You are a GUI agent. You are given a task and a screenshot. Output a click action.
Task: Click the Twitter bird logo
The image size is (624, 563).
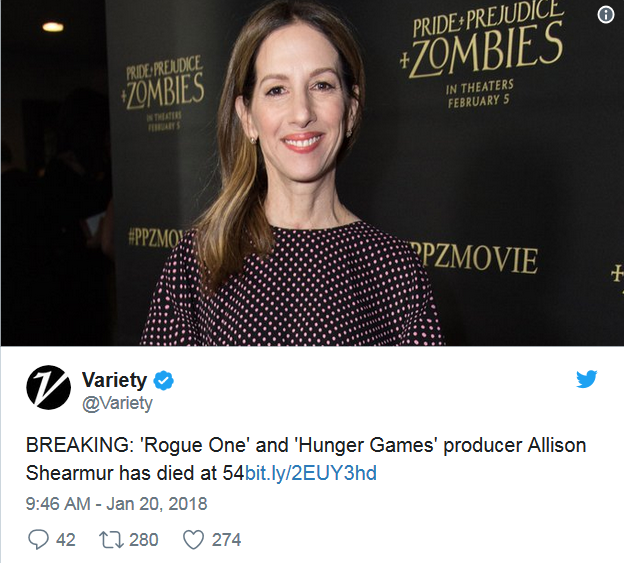(x=587, y=379)
